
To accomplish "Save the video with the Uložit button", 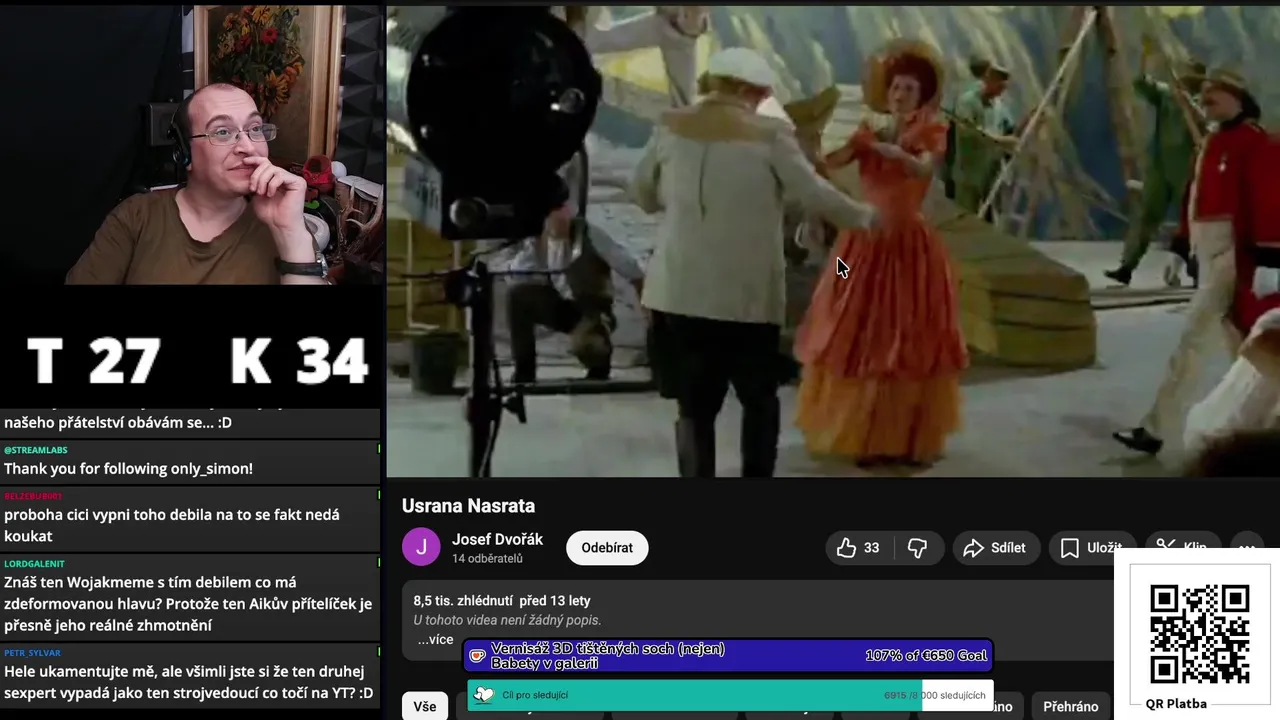I will 1092,548.
